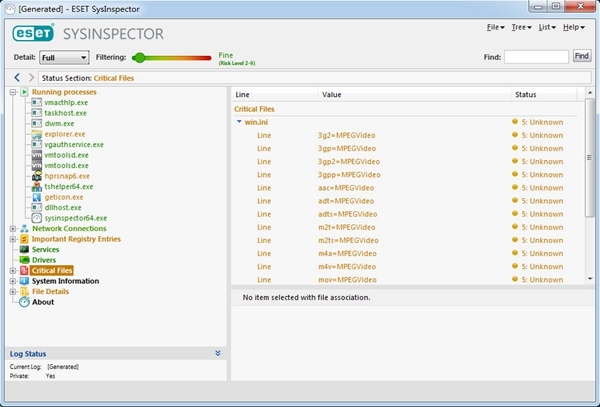Click the Status Section breadcrumb bar

pyautogui.click(x=315, y=78)
